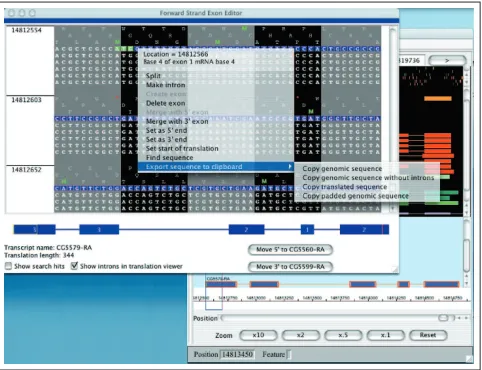Click the Location = 14812566 text
The height and width of the screenshot is (370, 482).
tap(176, 54)
